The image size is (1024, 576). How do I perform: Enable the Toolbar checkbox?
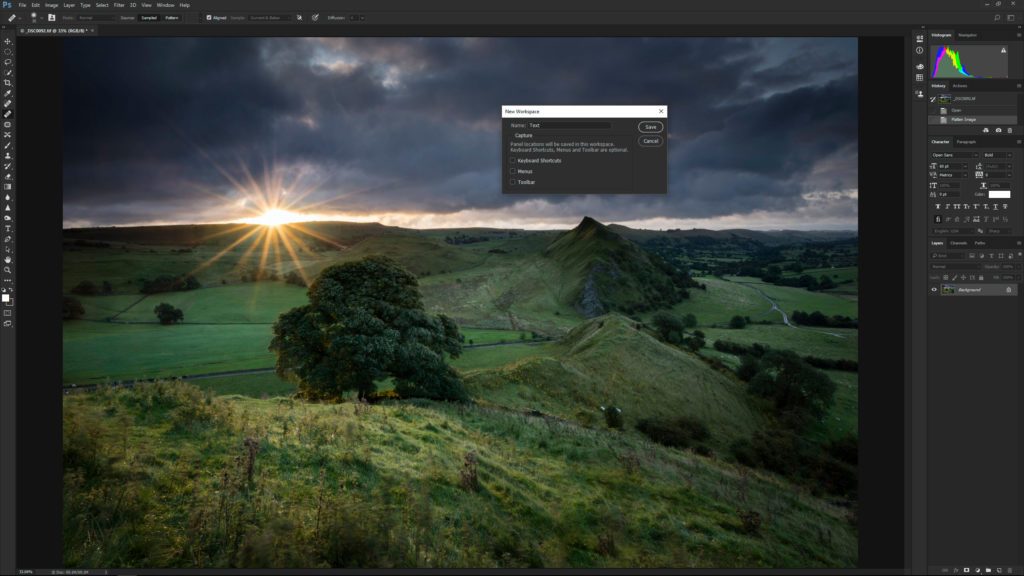coord(513,182)
